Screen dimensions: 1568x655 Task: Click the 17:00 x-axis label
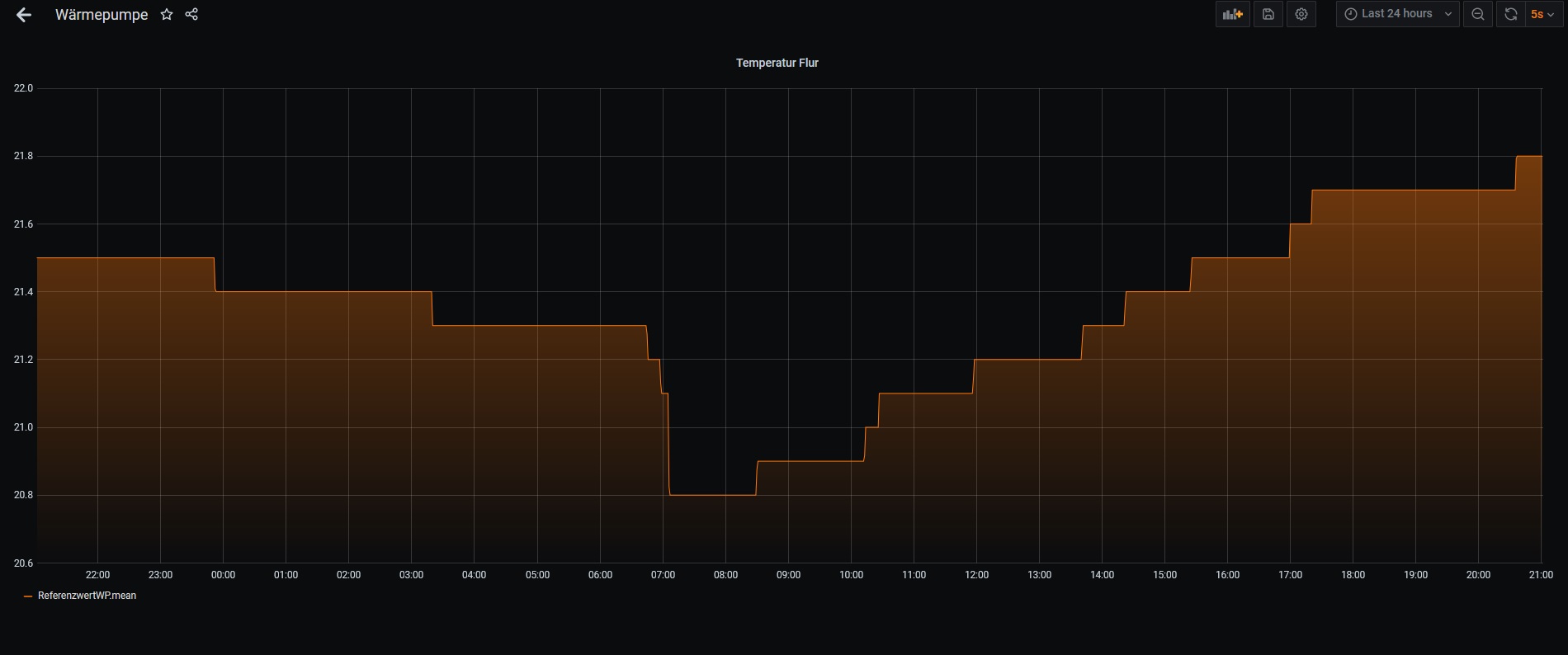[1290, 575]
